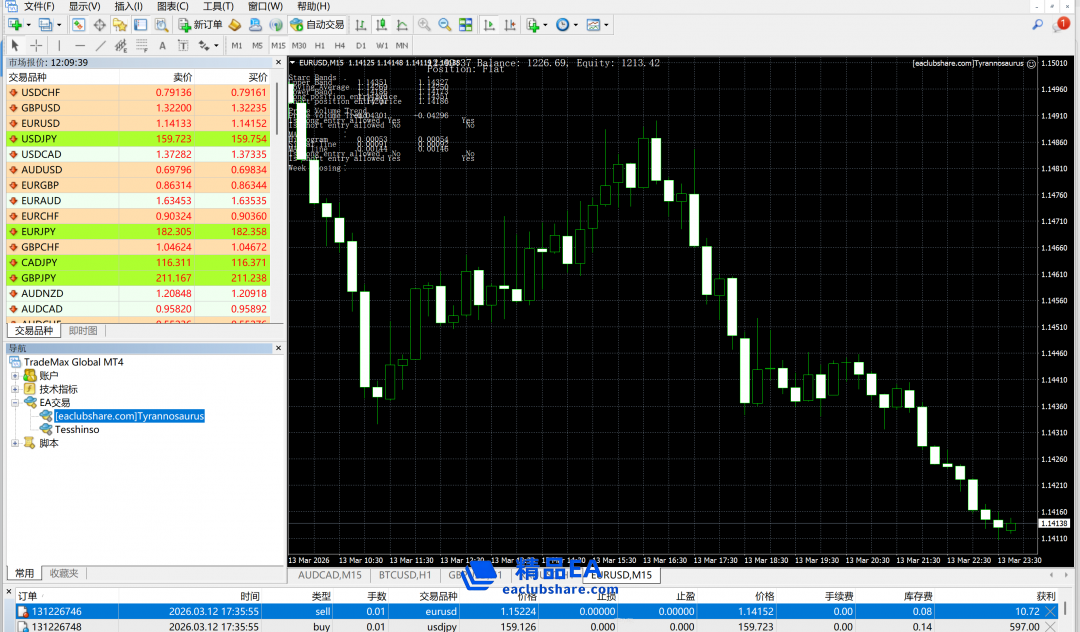Click the zoom out magnifier icon
Screen dimensions: 1080x632
(444, 24)
